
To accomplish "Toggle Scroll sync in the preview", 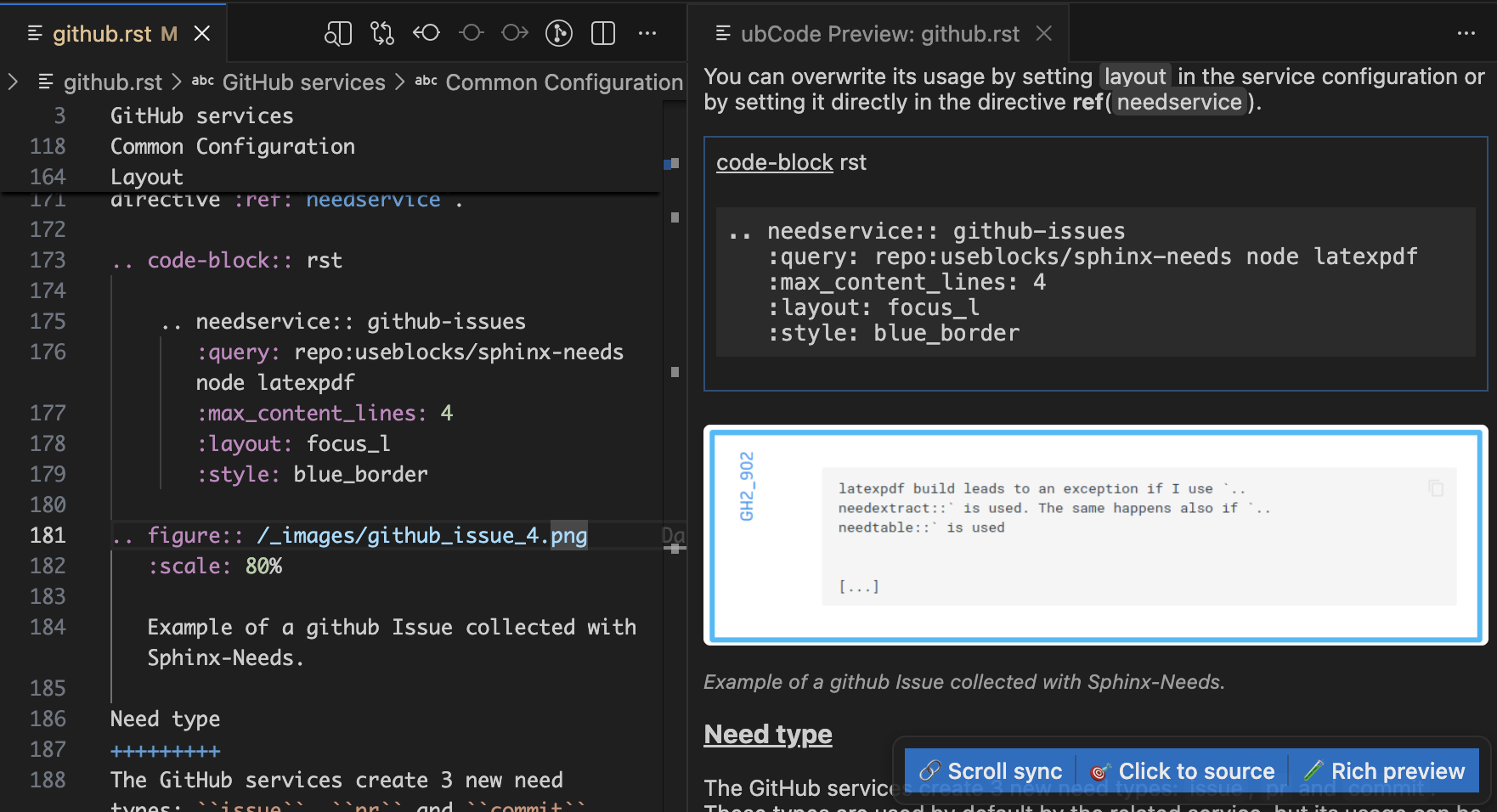I will (991, 771).
